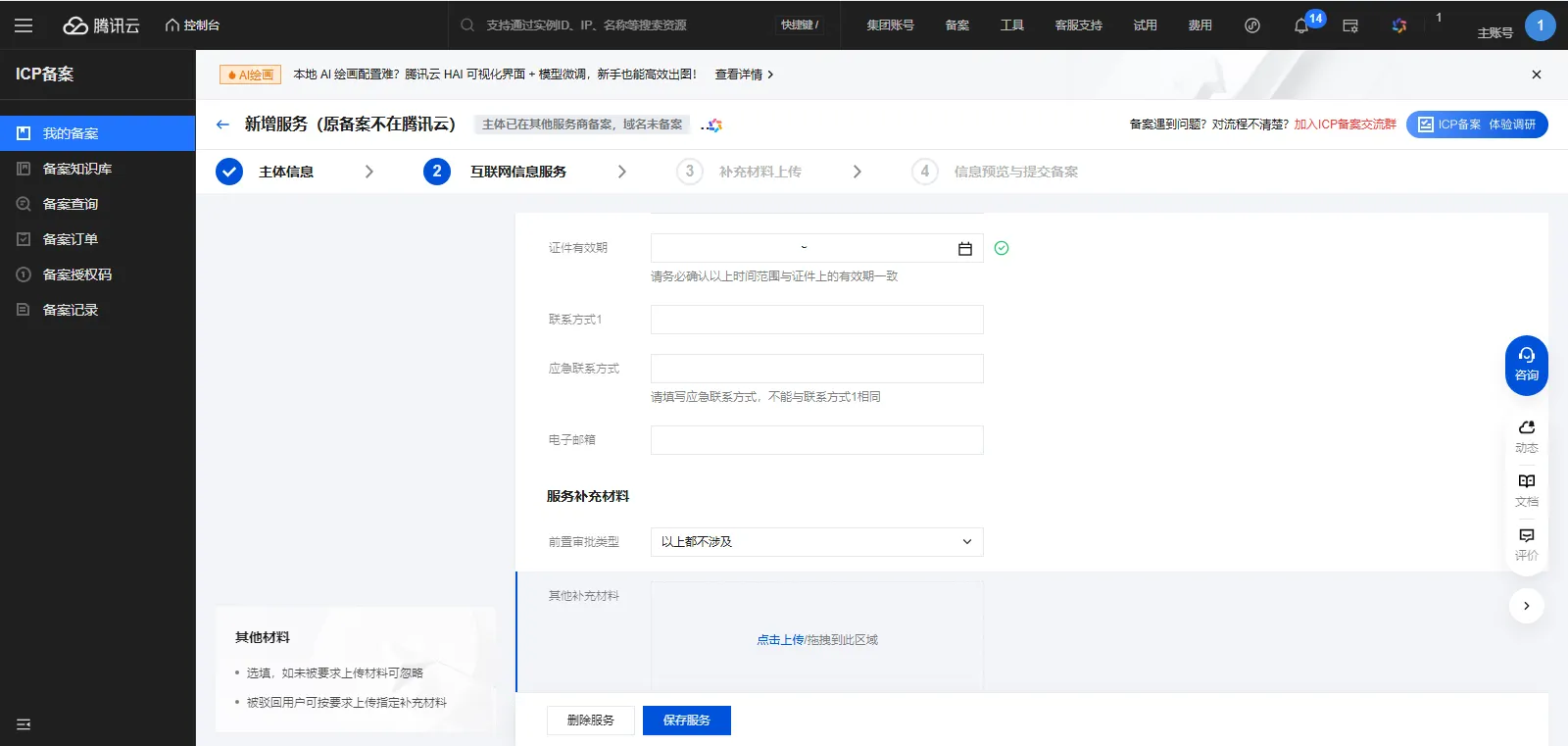The height and width of the screenshot is (746, 1568).
Task: Open the 控制台 console home
Action: [192, 25]
